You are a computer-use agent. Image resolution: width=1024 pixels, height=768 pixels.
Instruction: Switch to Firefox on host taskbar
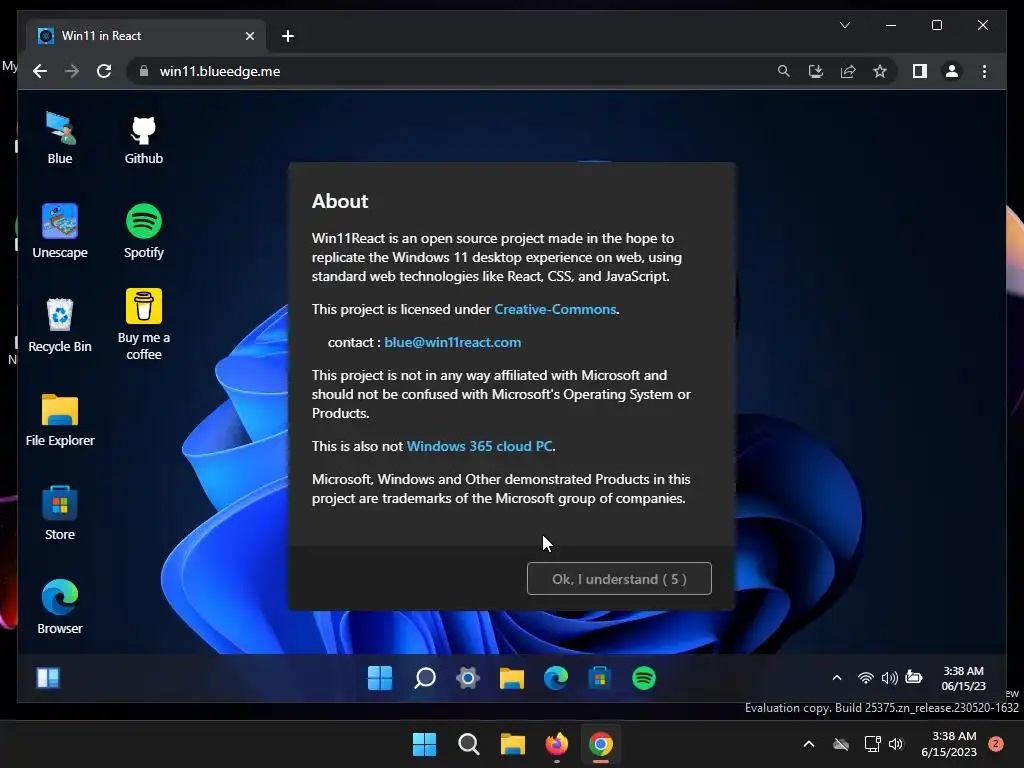pos(556,744)
